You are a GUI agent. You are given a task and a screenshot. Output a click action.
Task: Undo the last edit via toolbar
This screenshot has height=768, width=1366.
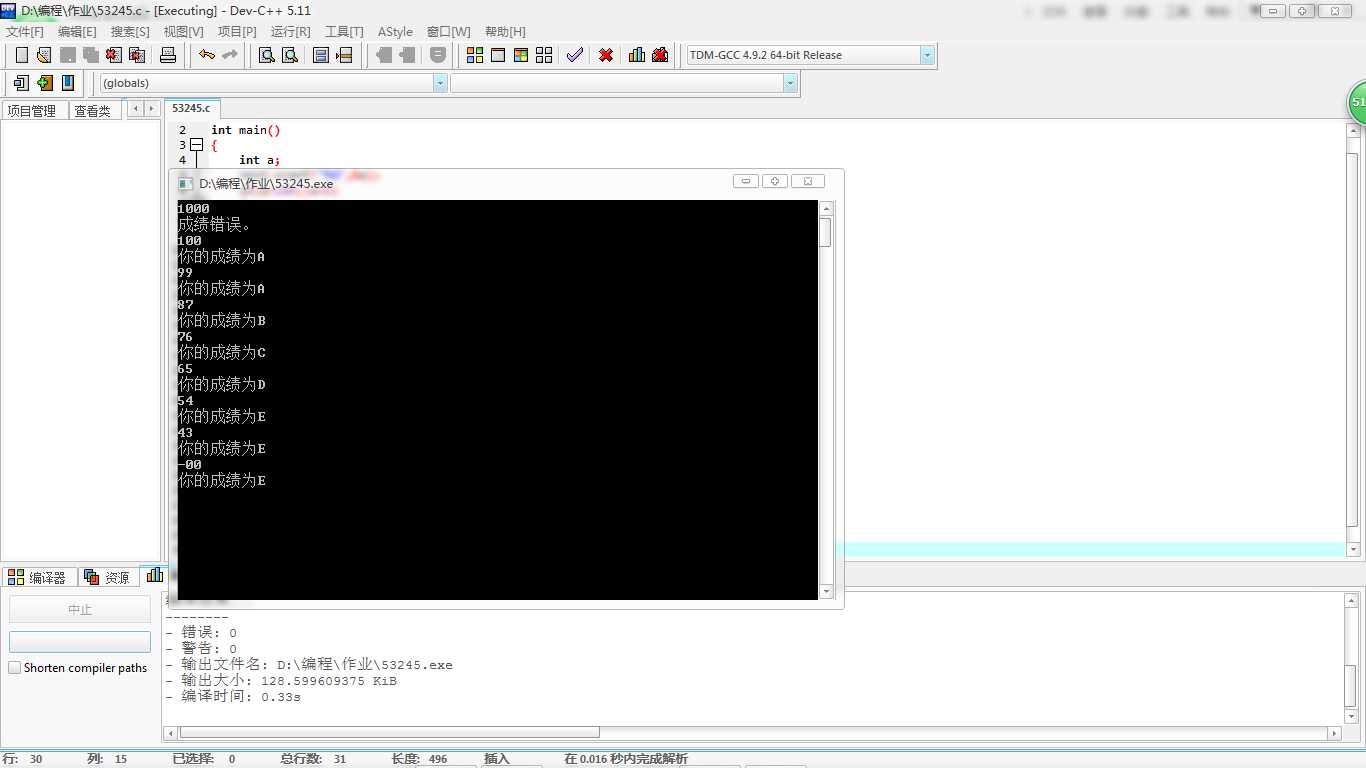(x=207, y=55)
